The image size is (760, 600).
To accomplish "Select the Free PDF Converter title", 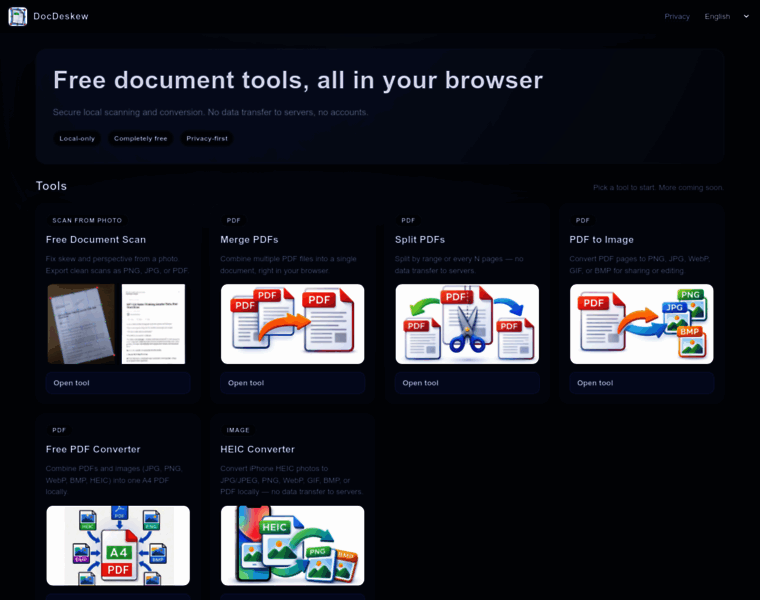I will [x=93, y=449].
